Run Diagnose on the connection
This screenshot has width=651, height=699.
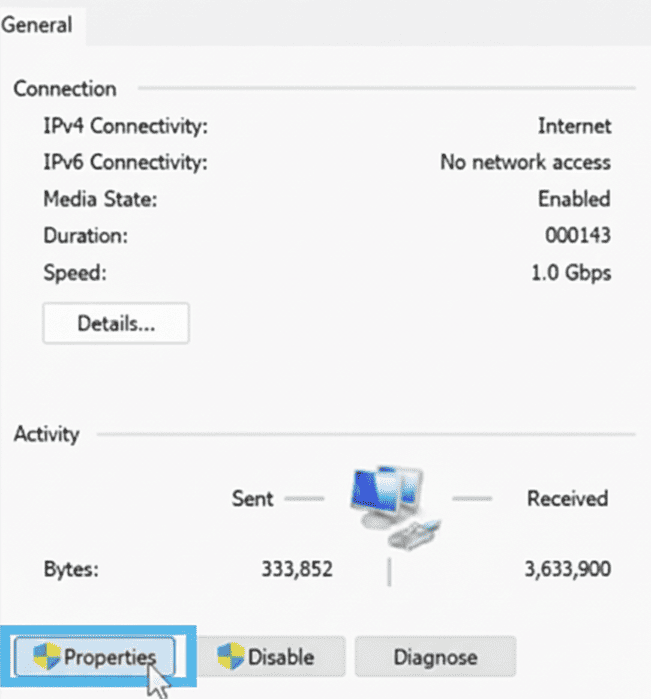(435, 657)
